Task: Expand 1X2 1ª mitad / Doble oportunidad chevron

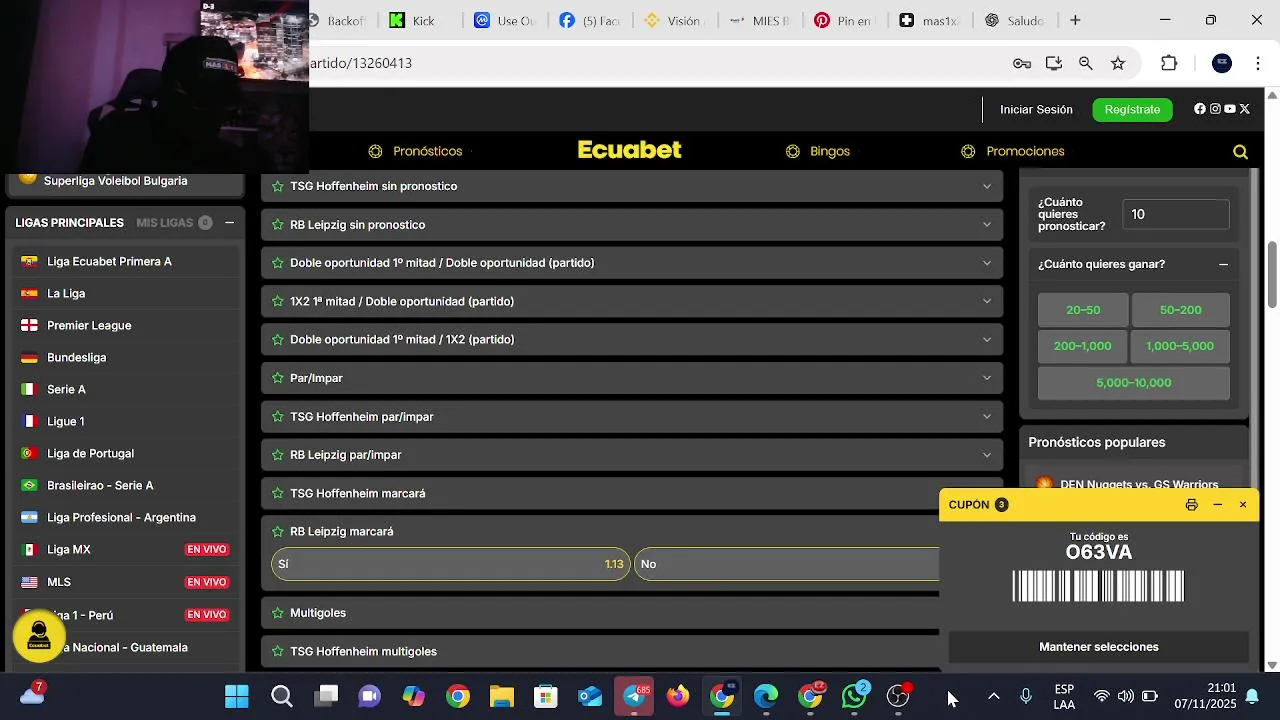Action: pyautogui.click(x=987, y=301)
